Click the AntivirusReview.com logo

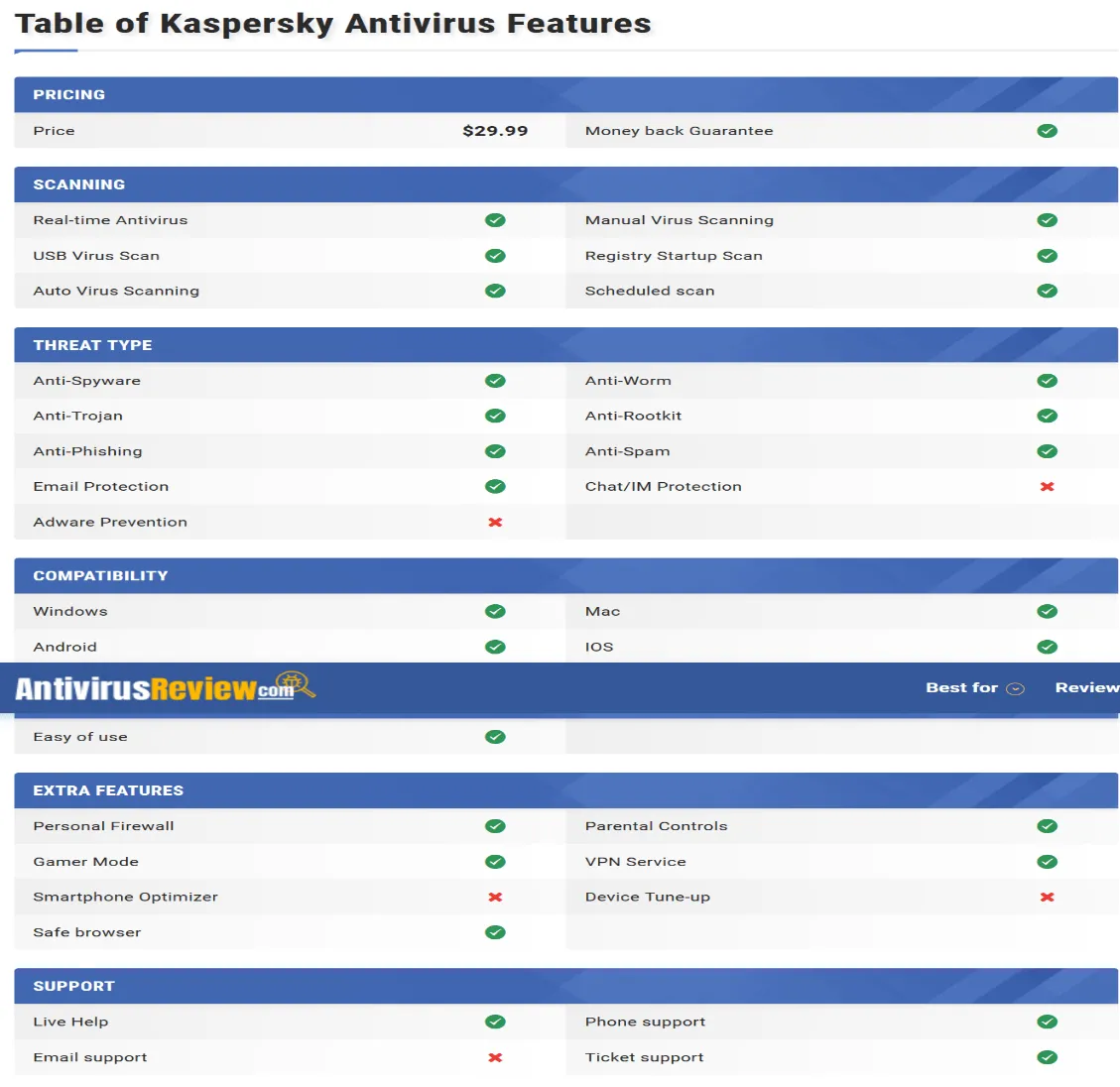click(x=165, y=687)
